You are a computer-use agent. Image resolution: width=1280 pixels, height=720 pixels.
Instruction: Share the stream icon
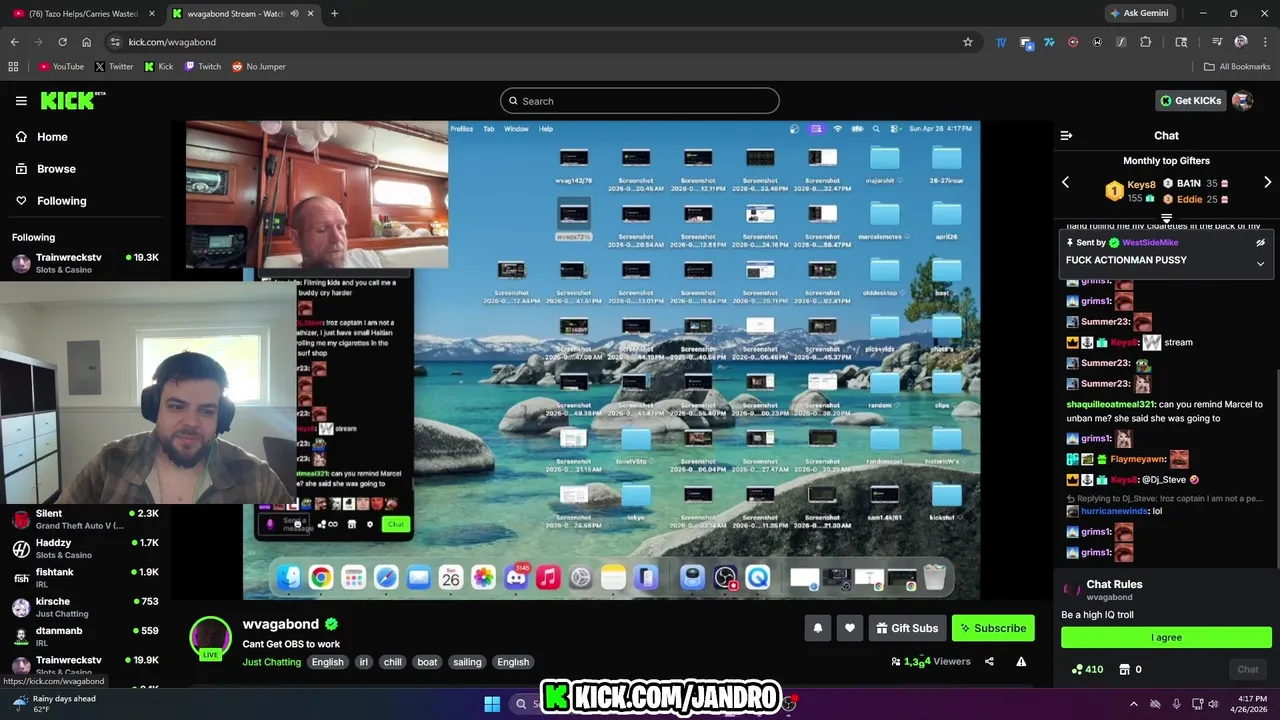(989, 661)
